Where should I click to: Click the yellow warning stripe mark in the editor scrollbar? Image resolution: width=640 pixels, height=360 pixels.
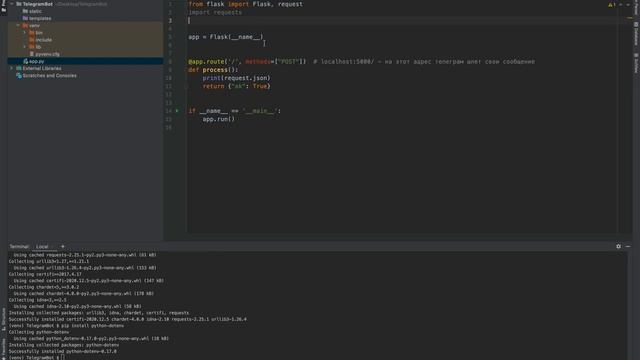coord(629,18)
